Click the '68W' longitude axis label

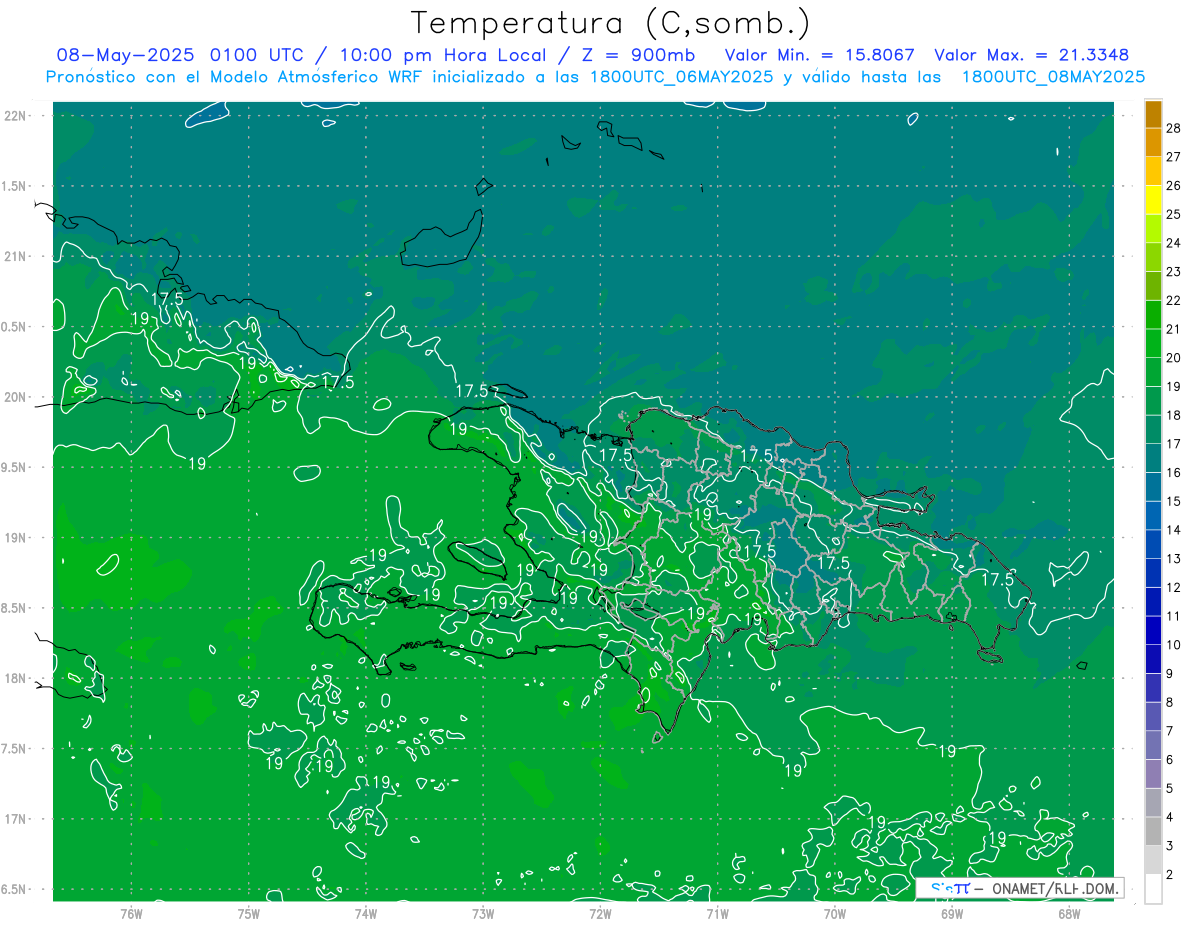[x=1069, y=913]
